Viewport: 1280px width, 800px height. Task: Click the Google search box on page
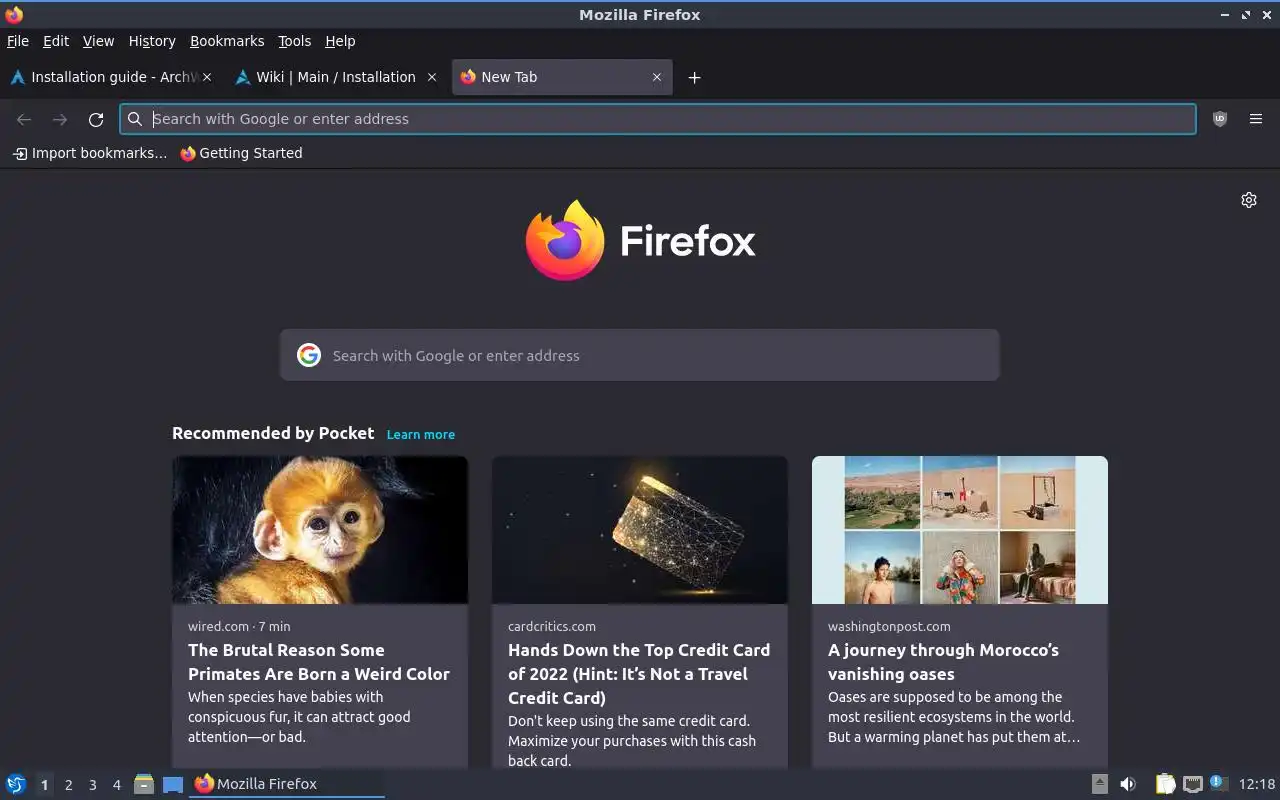tap(640, 355)
